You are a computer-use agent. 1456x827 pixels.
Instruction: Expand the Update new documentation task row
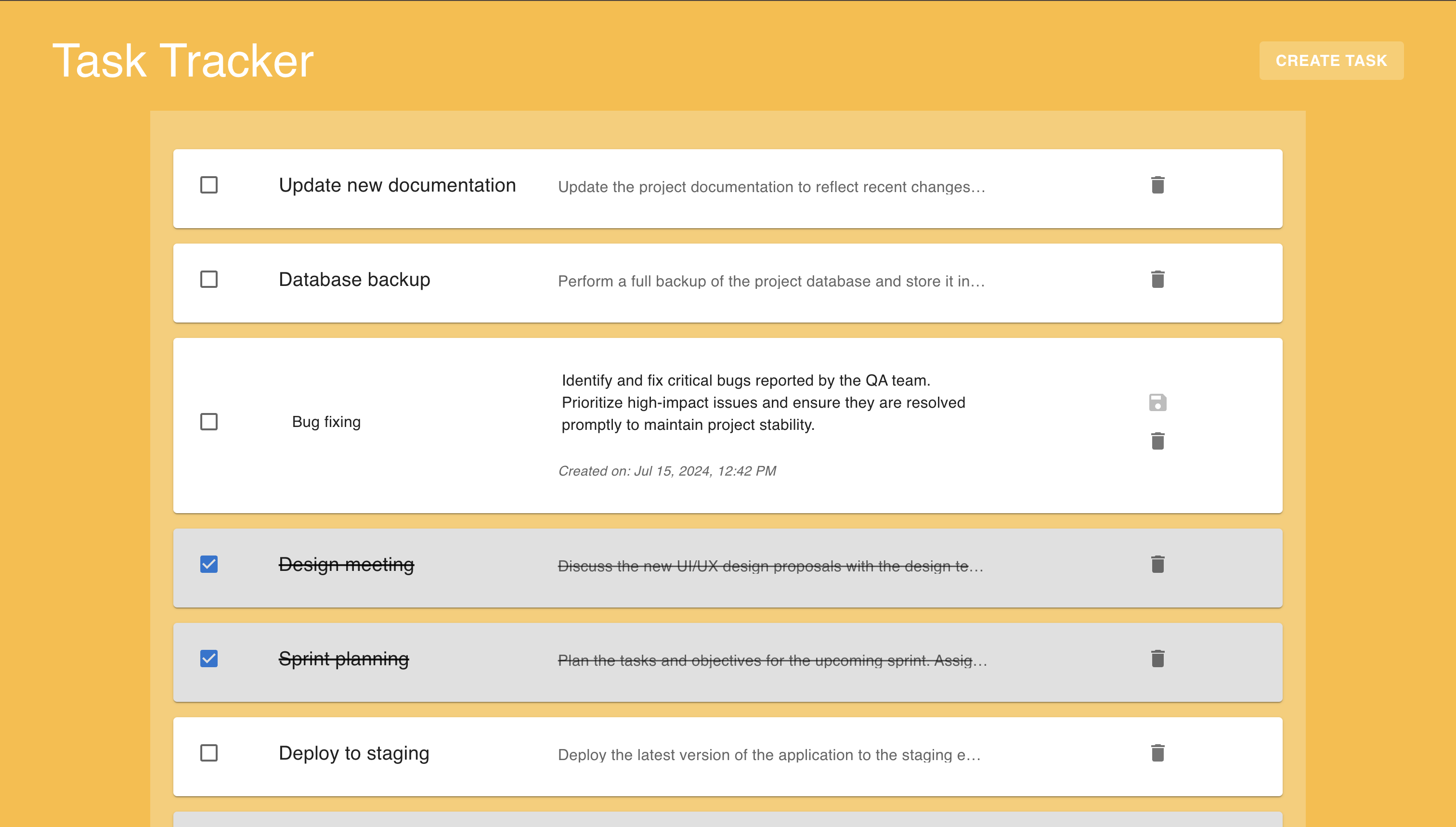click(x=728, y=189)
